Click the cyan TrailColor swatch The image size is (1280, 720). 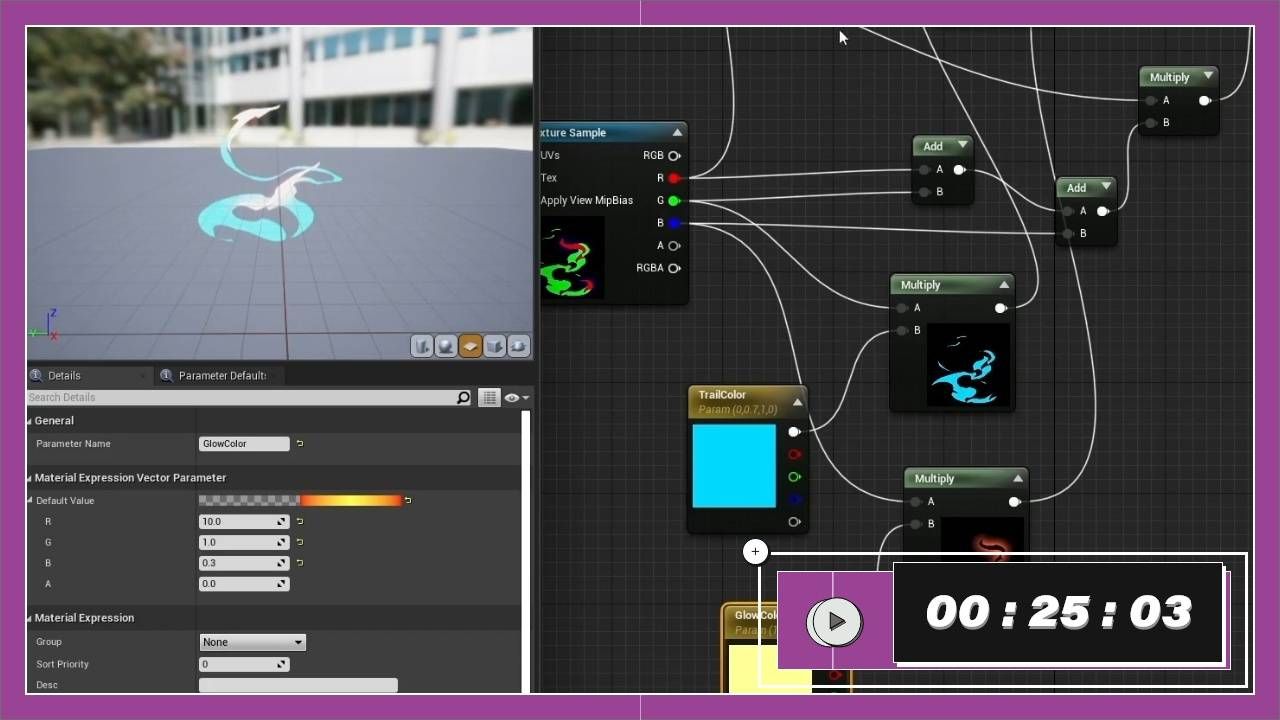734,466
